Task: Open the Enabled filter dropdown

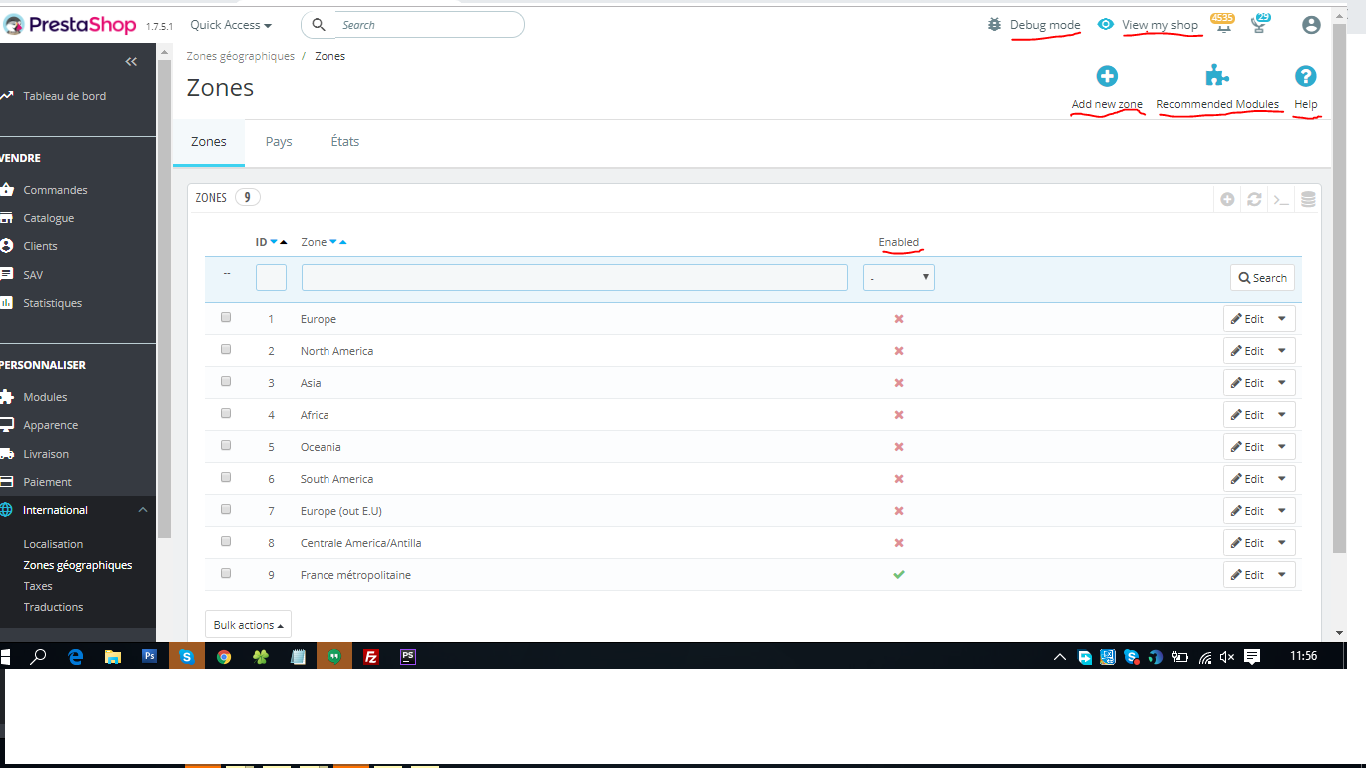Action: (x=899, y=277)
